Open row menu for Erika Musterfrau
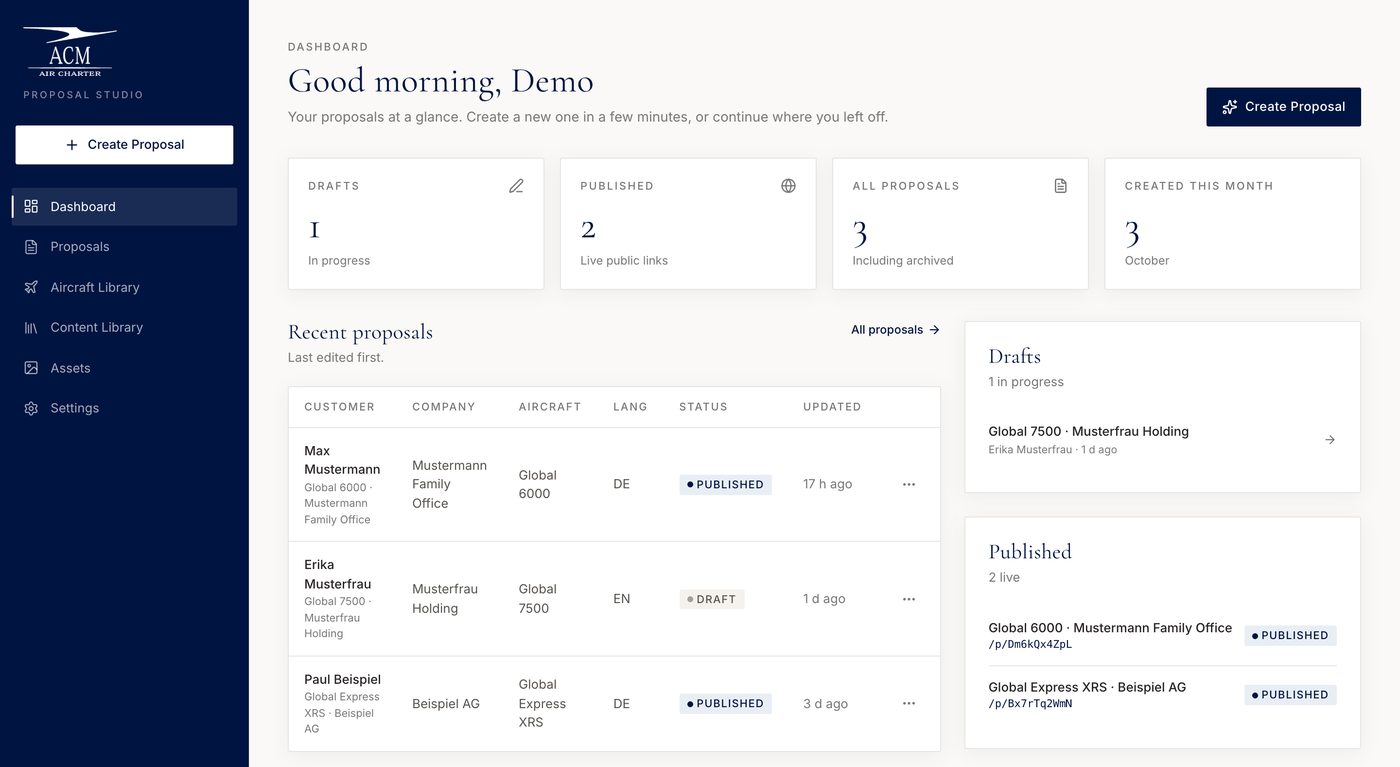The width and height of the screenshot is (1400, 767). pos(908,599)
